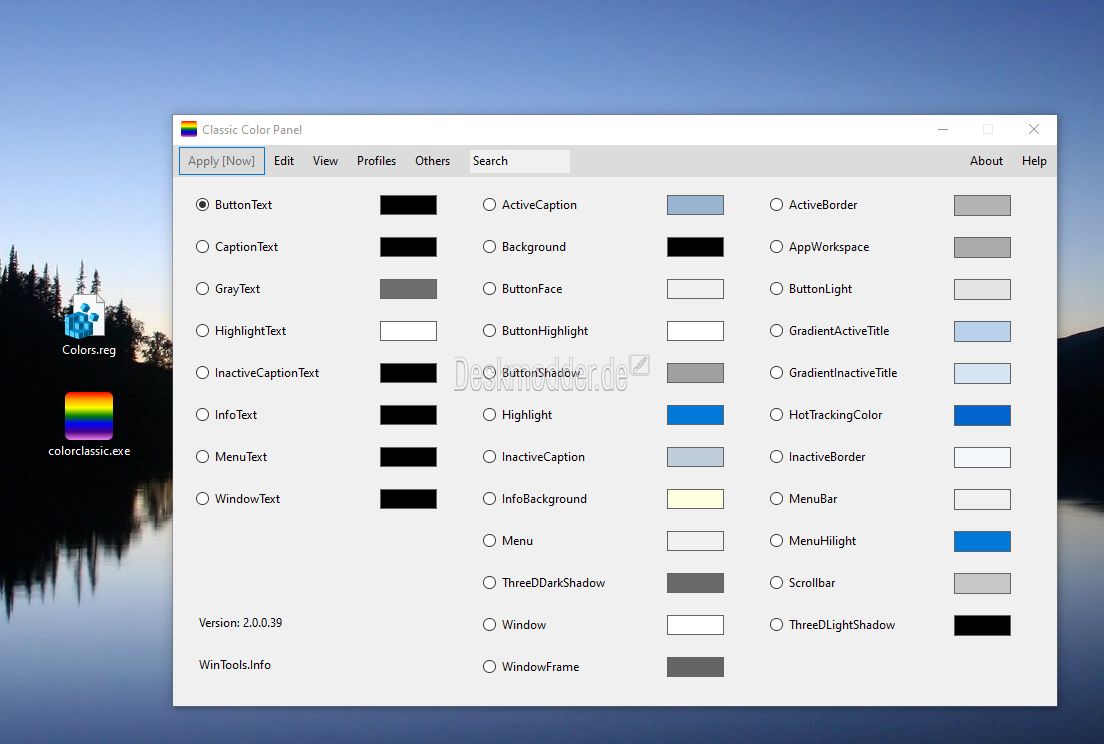
Task: Click the blue Highlight color swatch
Action: [x=695, y=415]
